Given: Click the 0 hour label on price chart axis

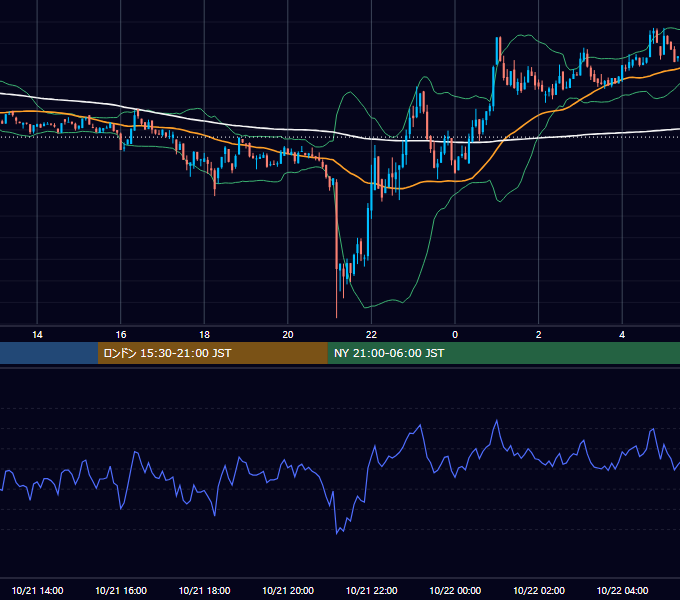Looking at the screenshot, I should coord(455,335).
